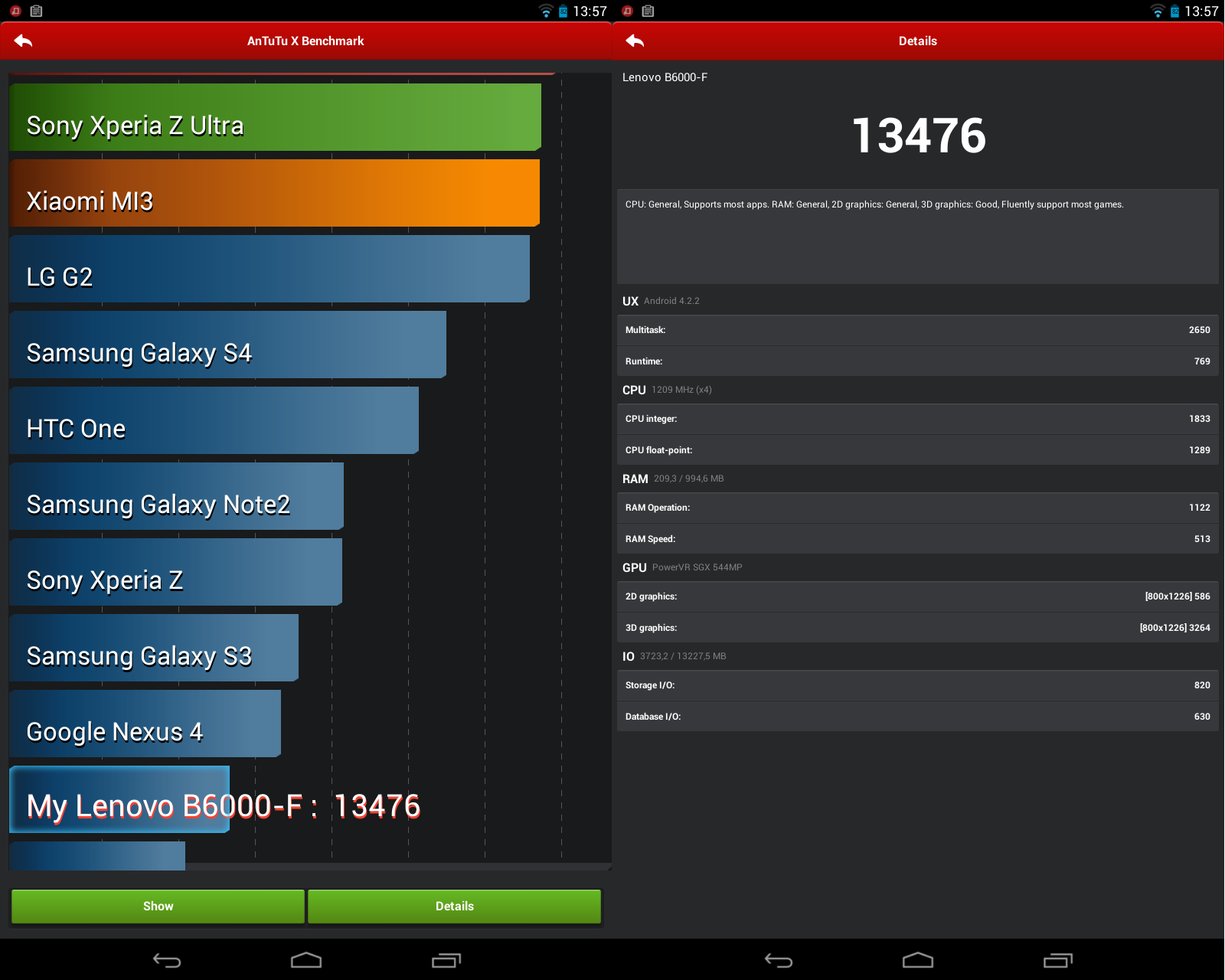
Task: Tap the My Lenovo B6000-F result bar
Action: click(120, 800)
